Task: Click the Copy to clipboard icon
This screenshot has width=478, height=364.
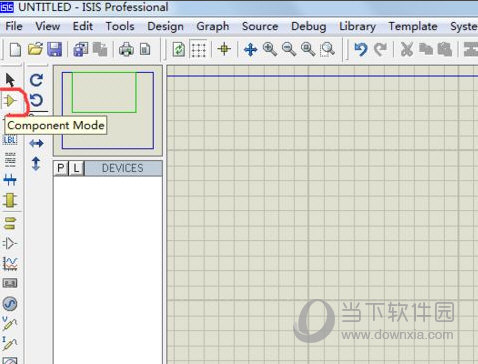Action: point(426,50)
